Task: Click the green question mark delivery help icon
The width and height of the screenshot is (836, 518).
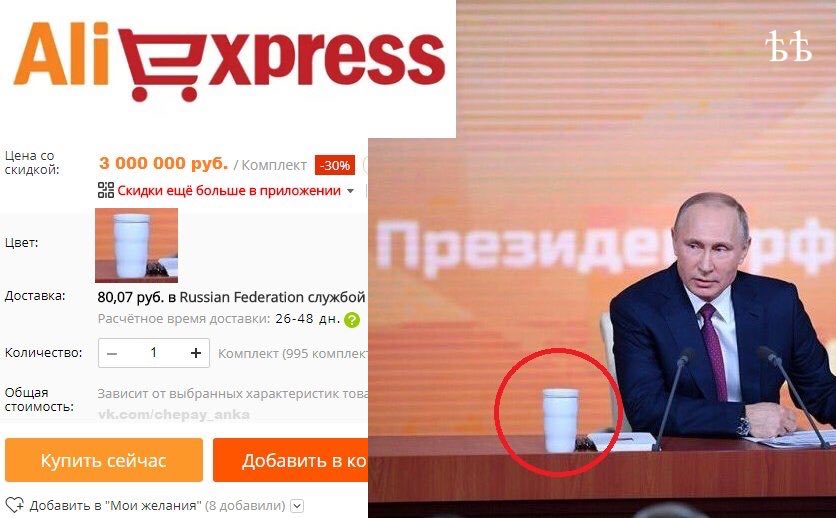Action: pyautogui.click(x=352, y=320)
